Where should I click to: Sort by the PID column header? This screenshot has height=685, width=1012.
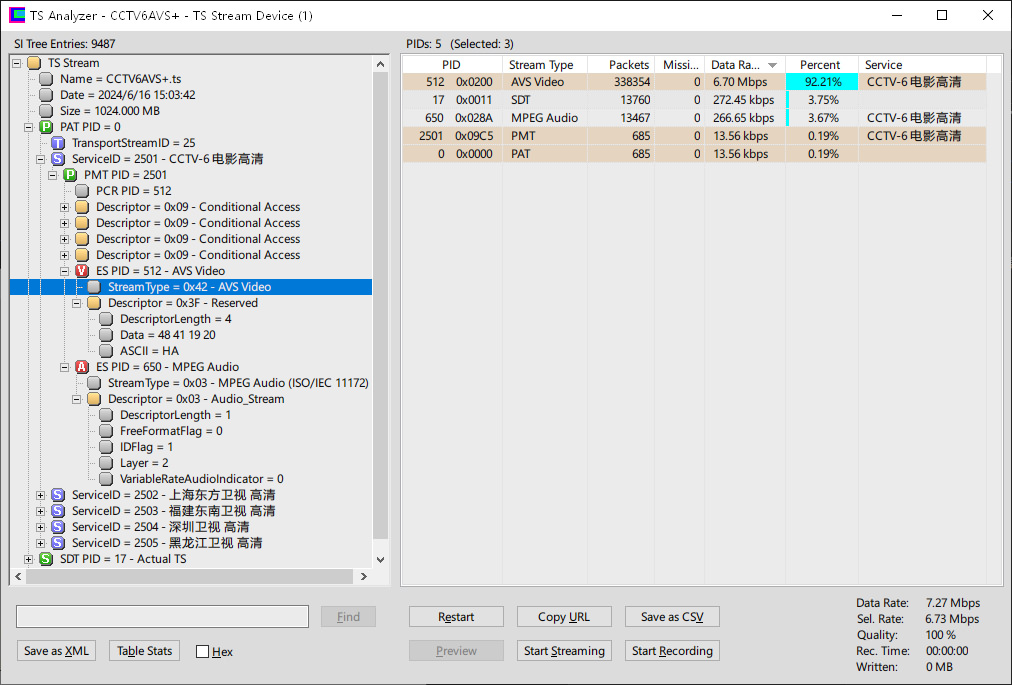point(452,65)
